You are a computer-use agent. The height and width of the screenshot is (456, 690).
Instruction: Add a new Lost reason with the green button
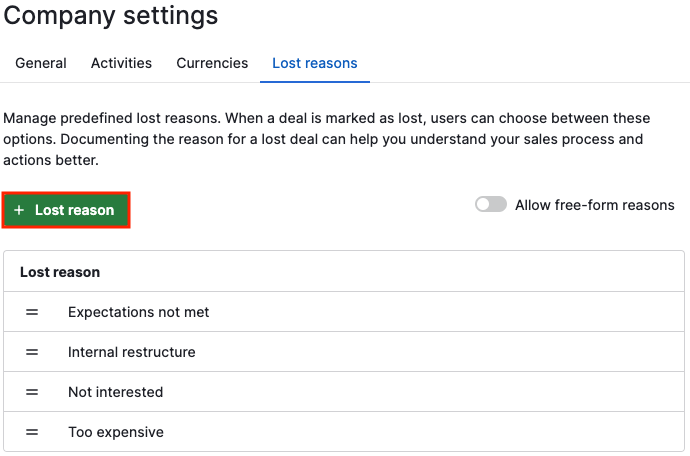[66, 210]
